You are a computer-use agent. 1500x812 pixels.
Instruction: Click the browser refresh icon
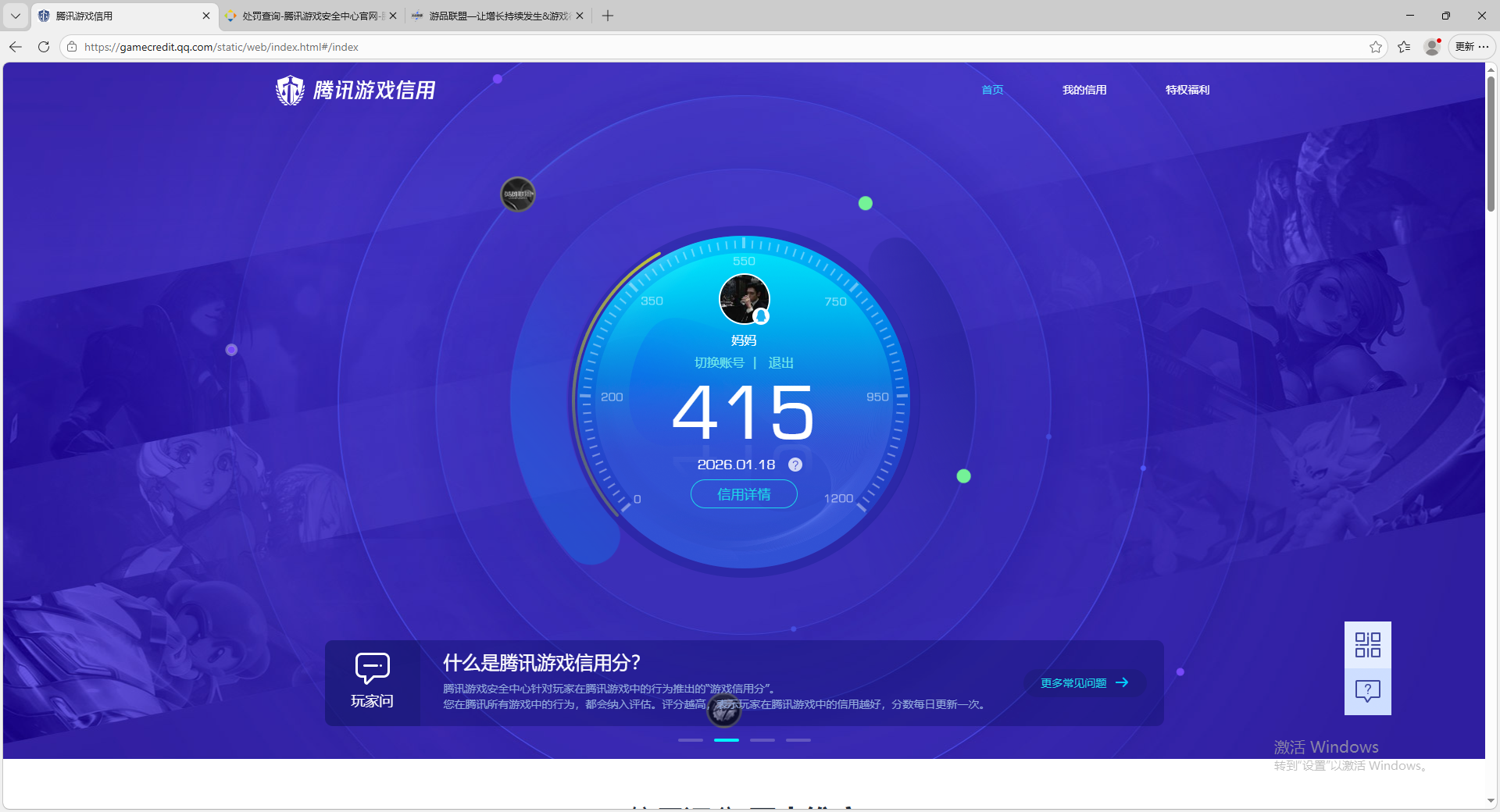pyautogui.click(x=43, y=47)
